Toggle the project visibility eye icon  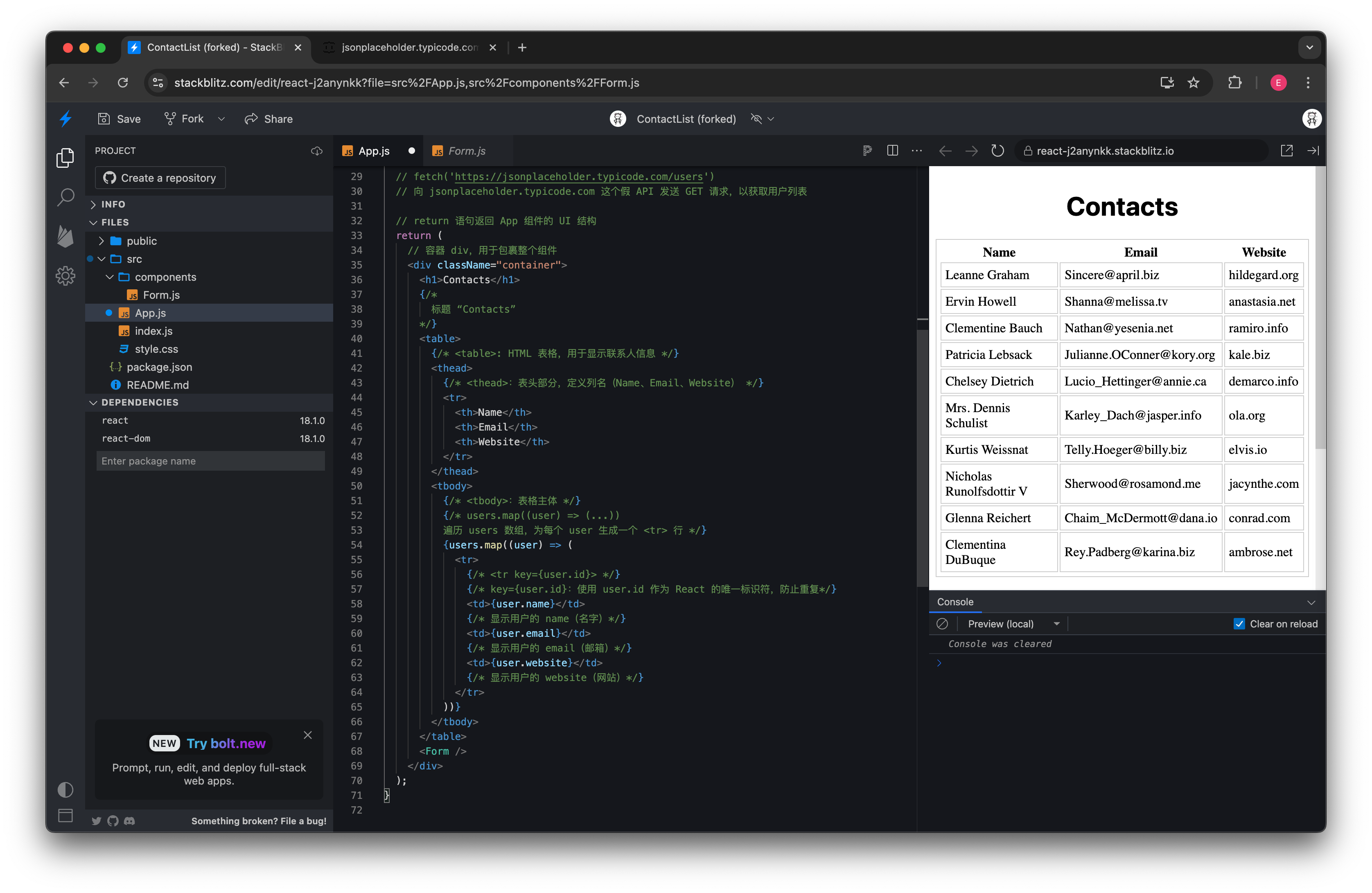point(756,119)
